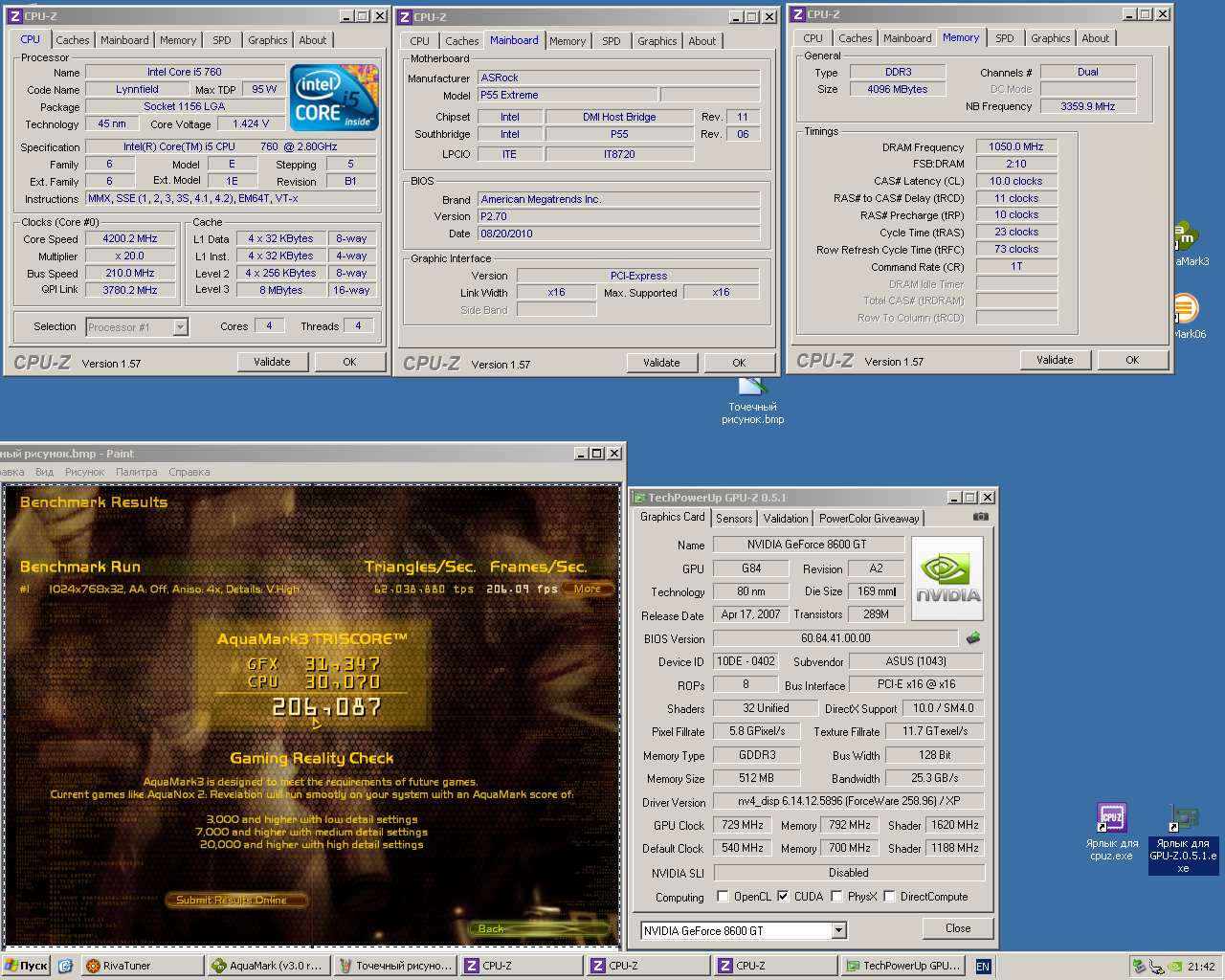Open Caches tab in the processor CPU-Z window

[73, 40]
